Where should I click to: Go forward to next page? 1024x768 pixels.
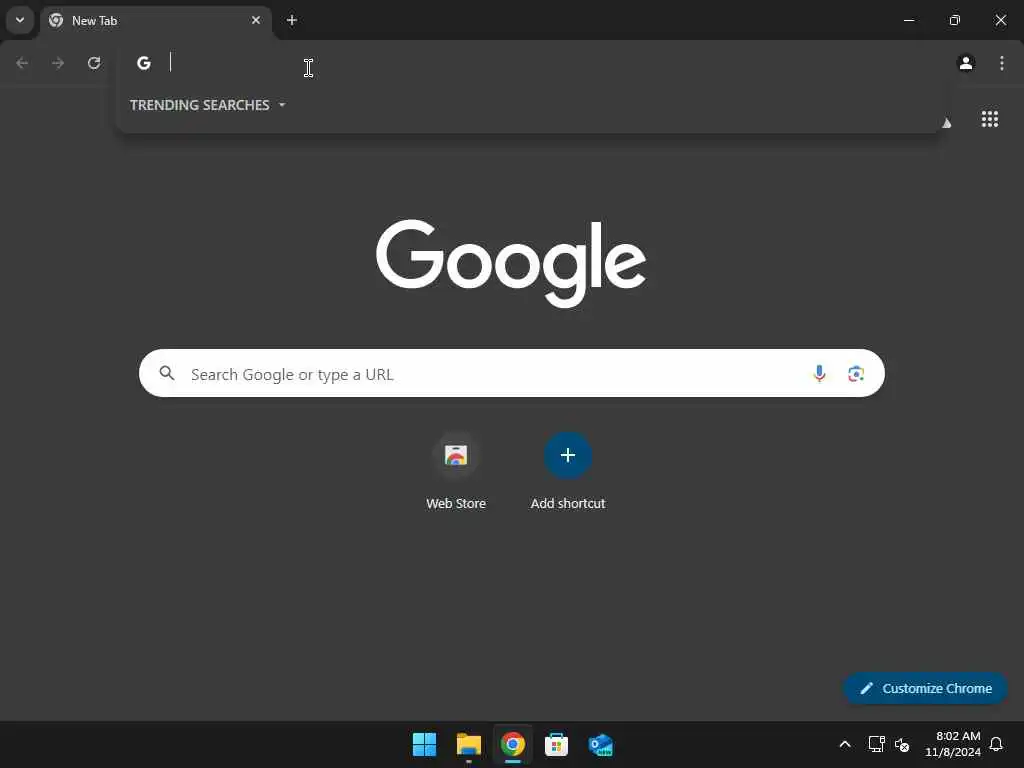tap(58, 63)
